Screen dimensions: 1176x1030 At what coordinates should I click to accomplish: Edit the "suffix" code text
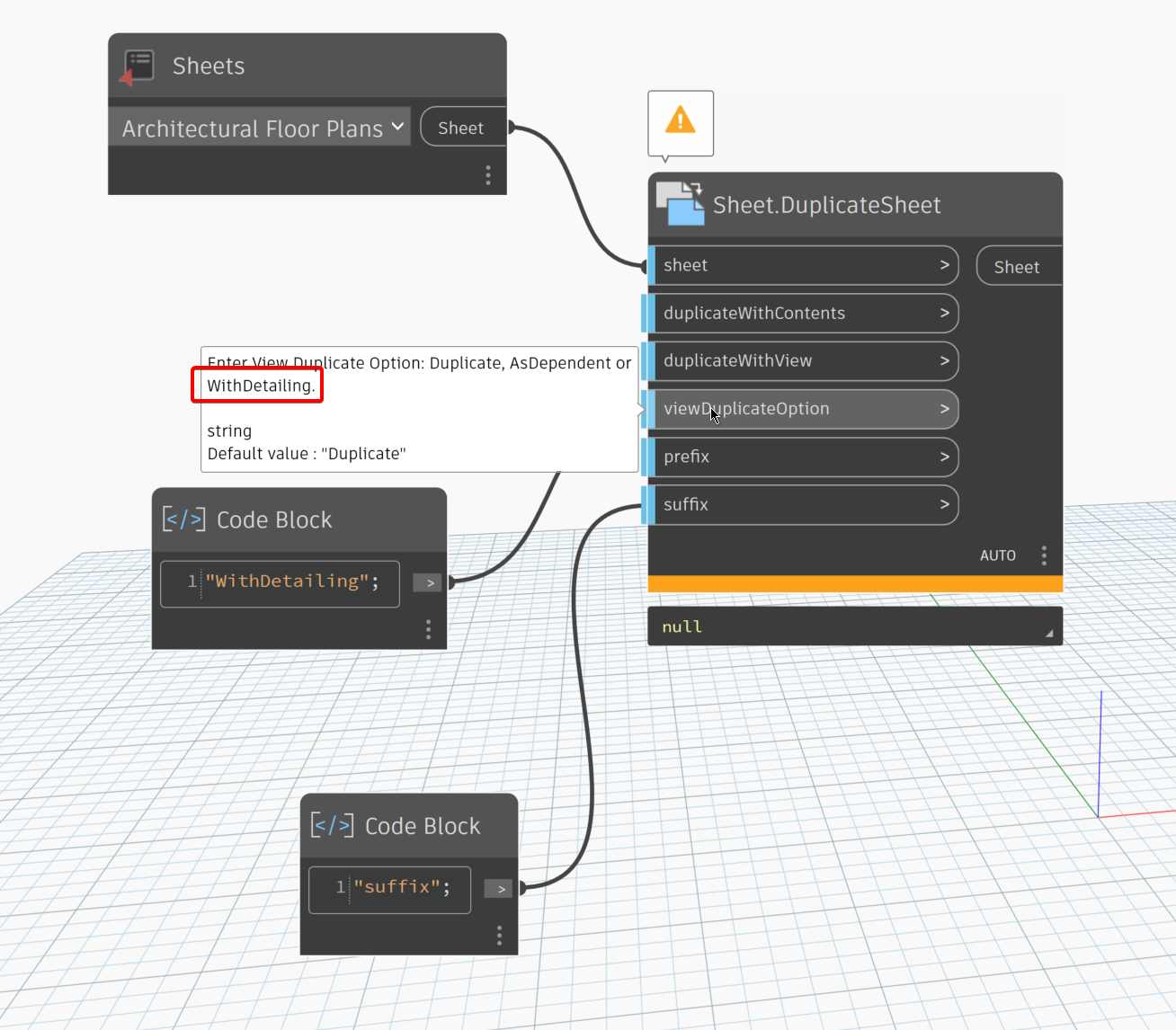(x=402, y=887)
